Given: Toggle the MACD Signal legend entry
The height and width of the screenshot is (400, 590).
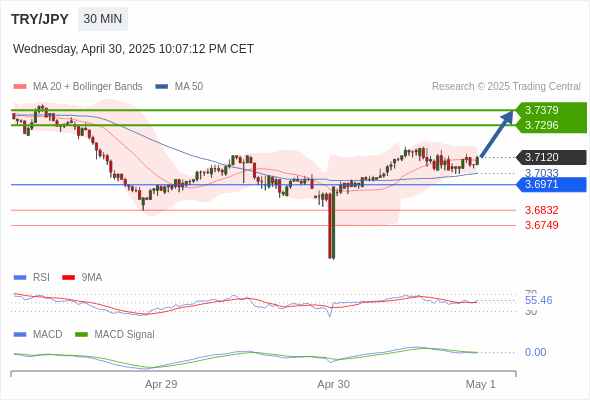Looking at the screenshot, I should tap(115, 334).
